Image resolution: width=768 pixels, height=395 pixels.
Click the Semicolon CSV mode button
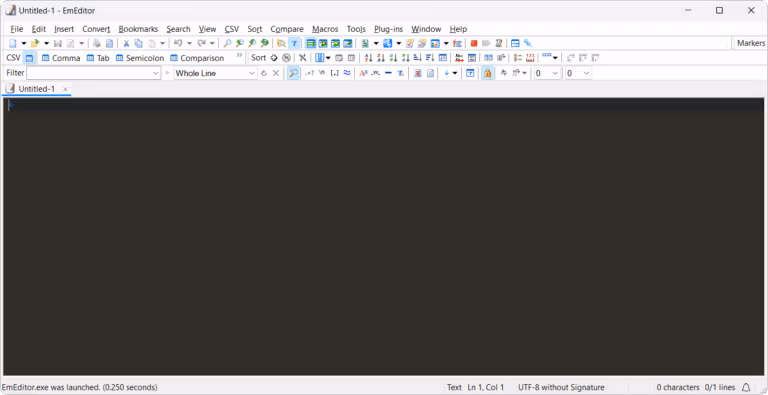pos(140,58)
